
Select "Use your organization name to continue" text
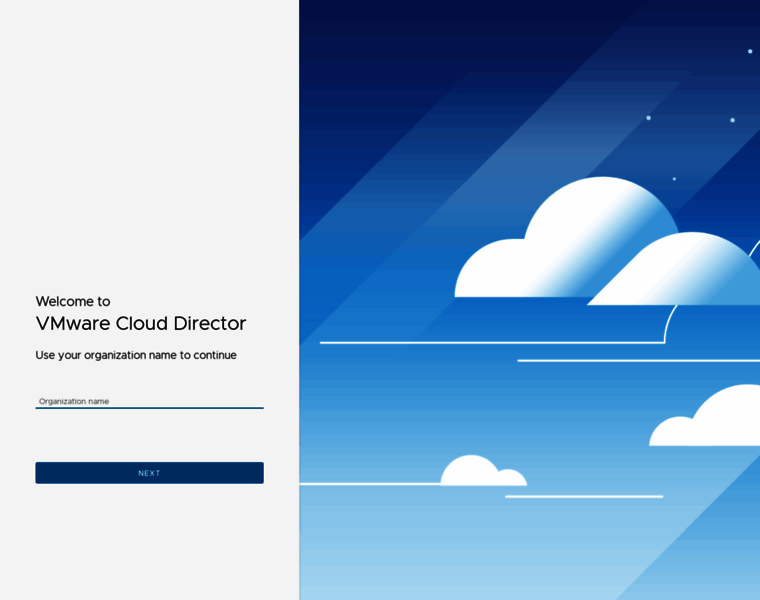[136, 355]
